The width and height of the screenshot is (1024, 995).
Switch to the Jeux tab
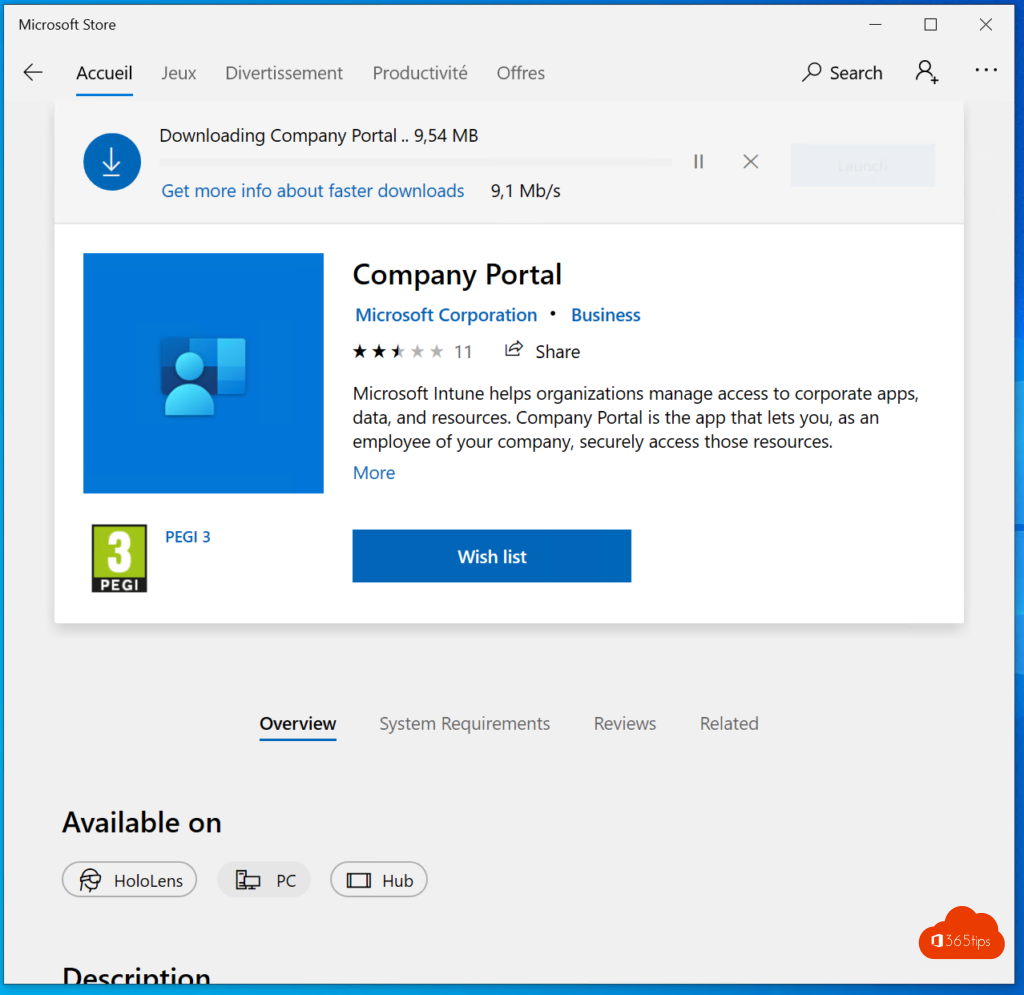[179, 73]
